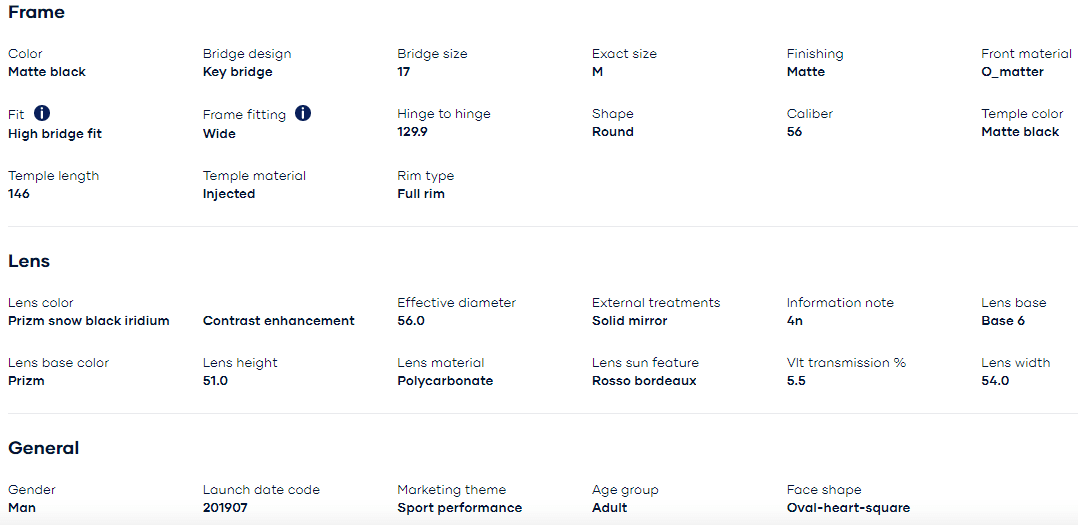Screen dimensions: 1078x525
Task: Click the Oval-heart-square face shape value
Action: pos(848,508)
